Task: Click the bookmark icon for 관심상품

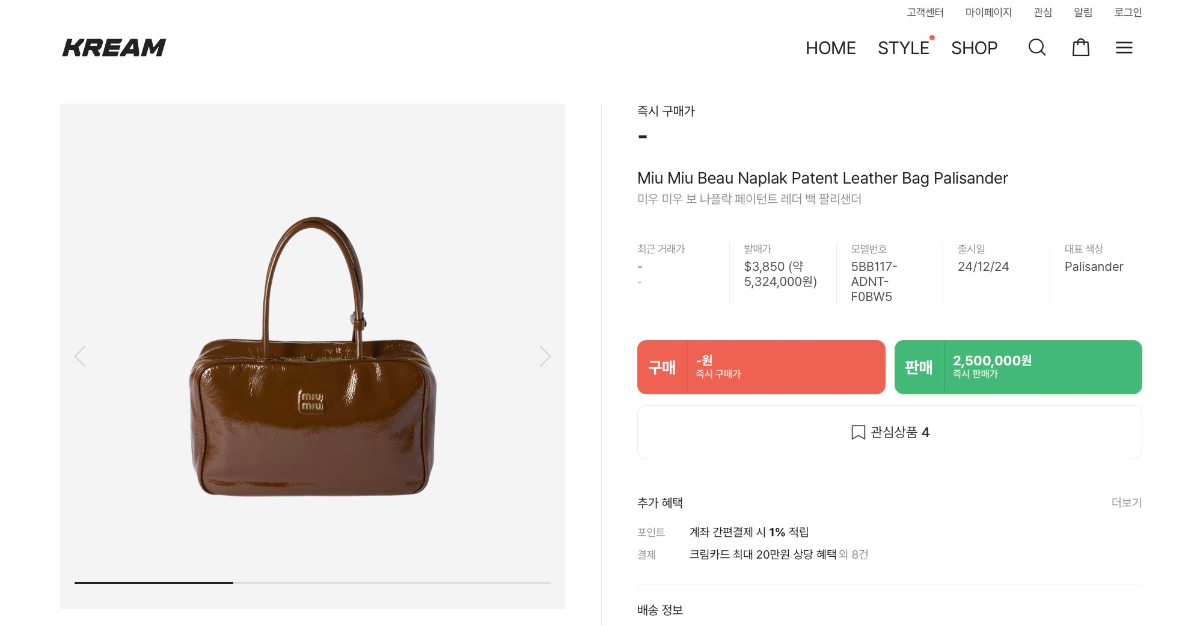Action: click(x=858, y=432)
